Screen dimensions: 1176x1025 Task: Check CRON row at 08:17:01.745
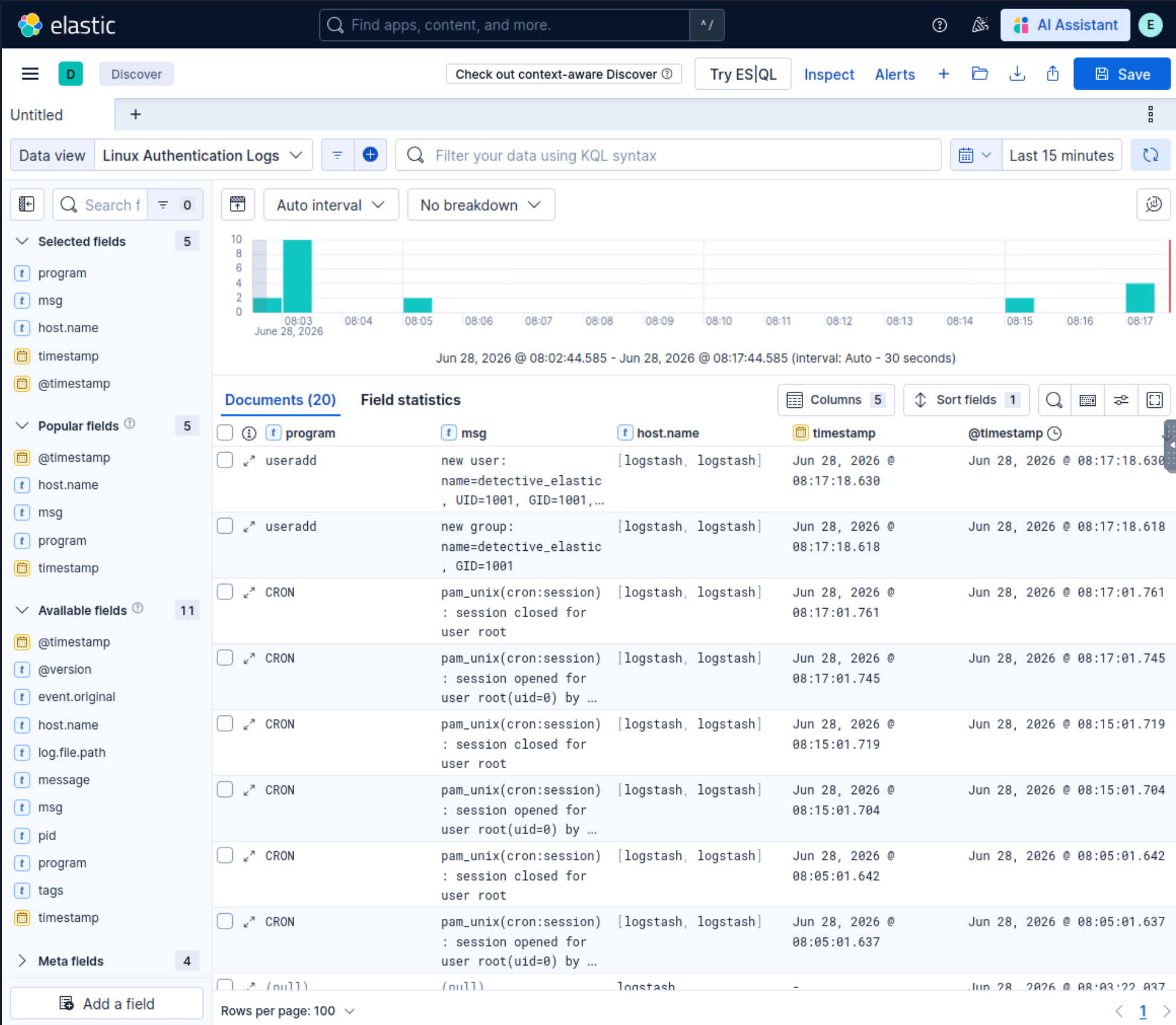(225, 658)
